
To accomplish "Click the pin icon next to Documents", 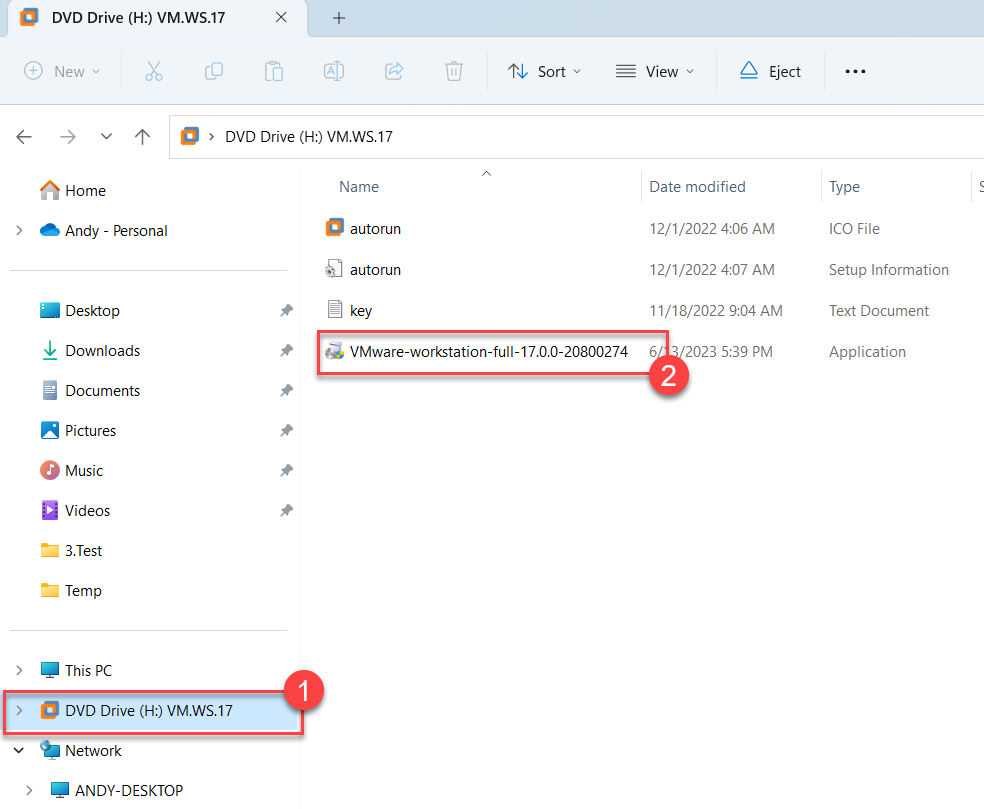I will click(x=286, y=390).
